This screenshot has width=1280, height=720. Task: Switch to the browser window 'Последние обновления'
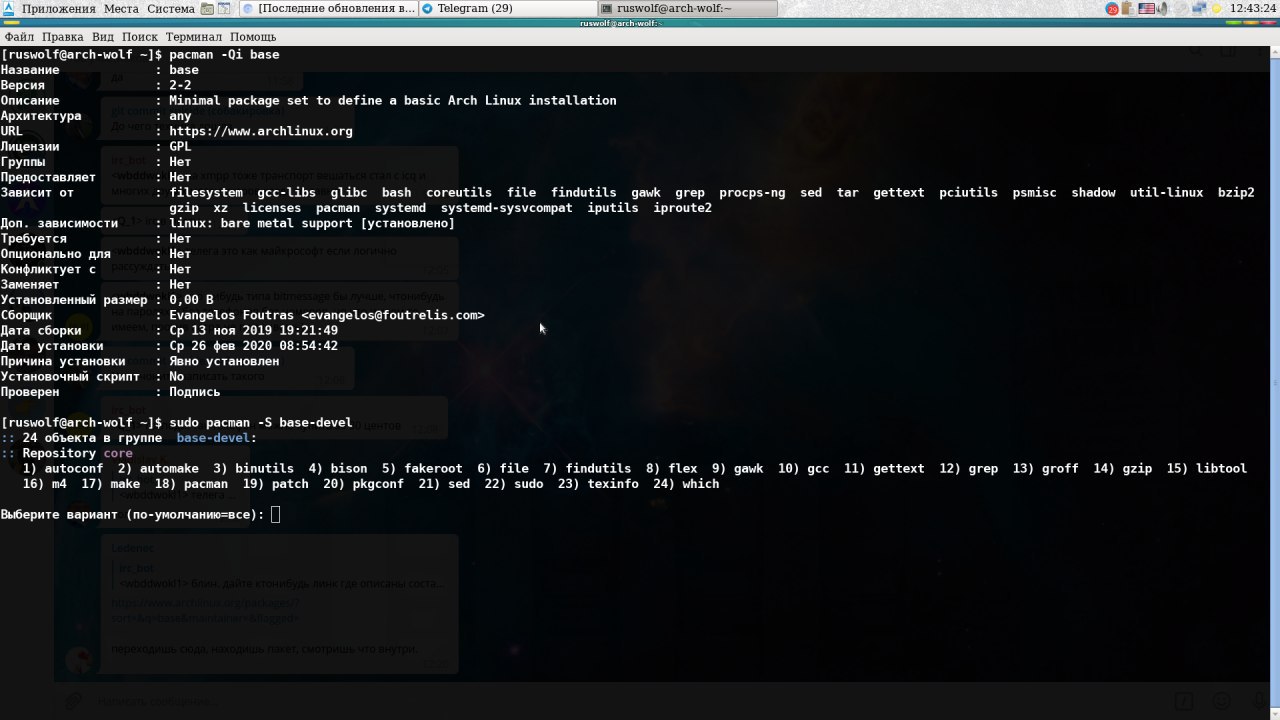click(329, 9)
